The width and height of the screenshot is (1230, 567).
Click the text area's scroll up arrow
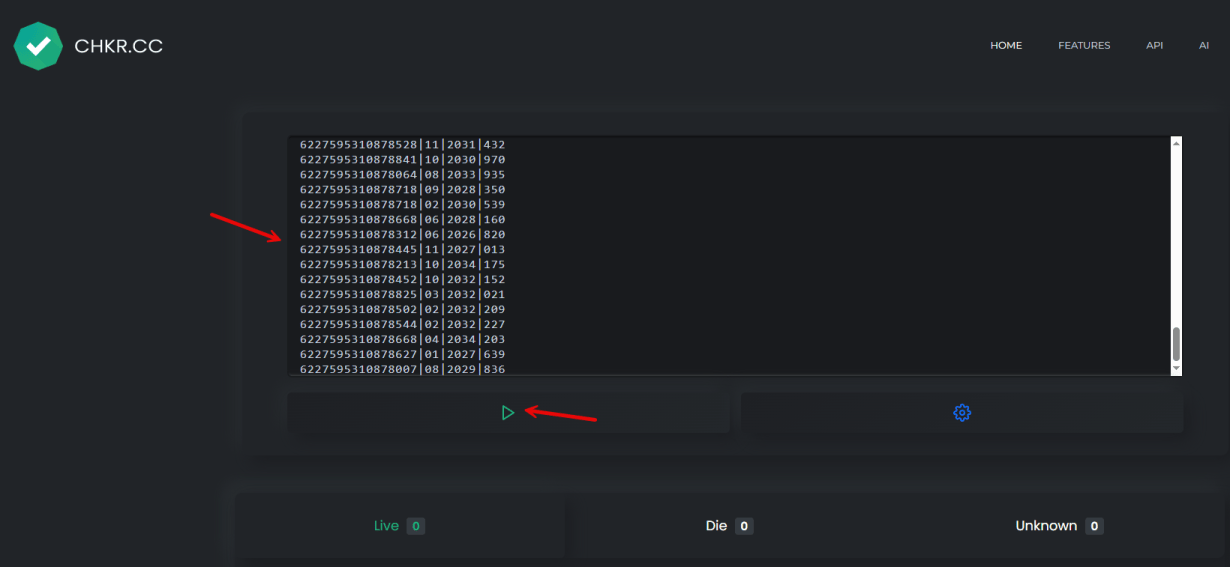click(x=1176, y=143)
